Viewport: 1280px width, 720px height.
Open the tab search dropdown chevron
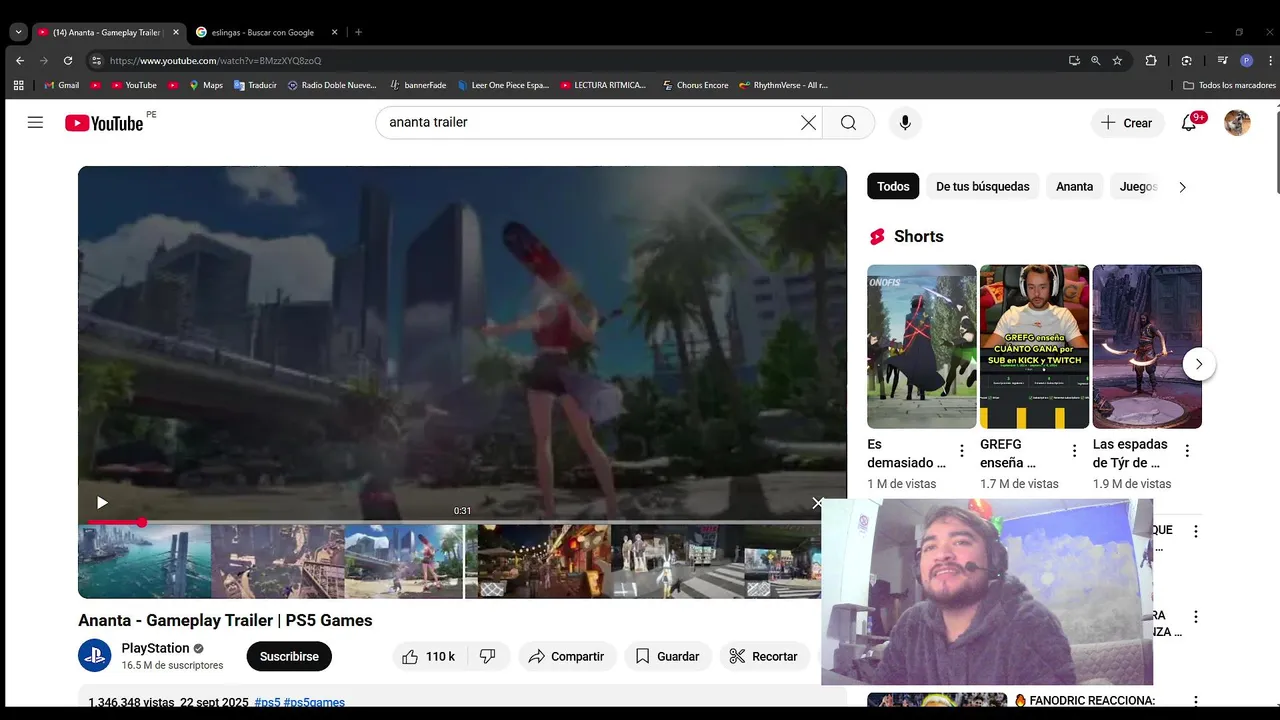pos(18,32)
